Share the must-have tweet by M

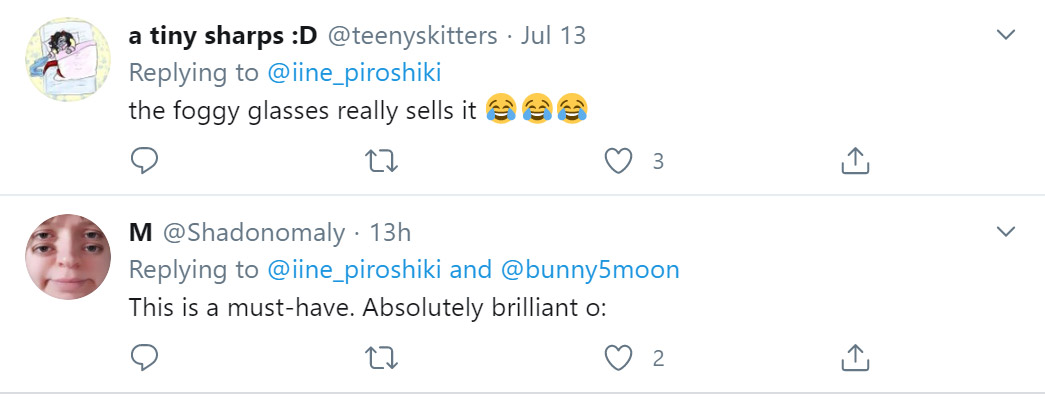coord(856,358)
